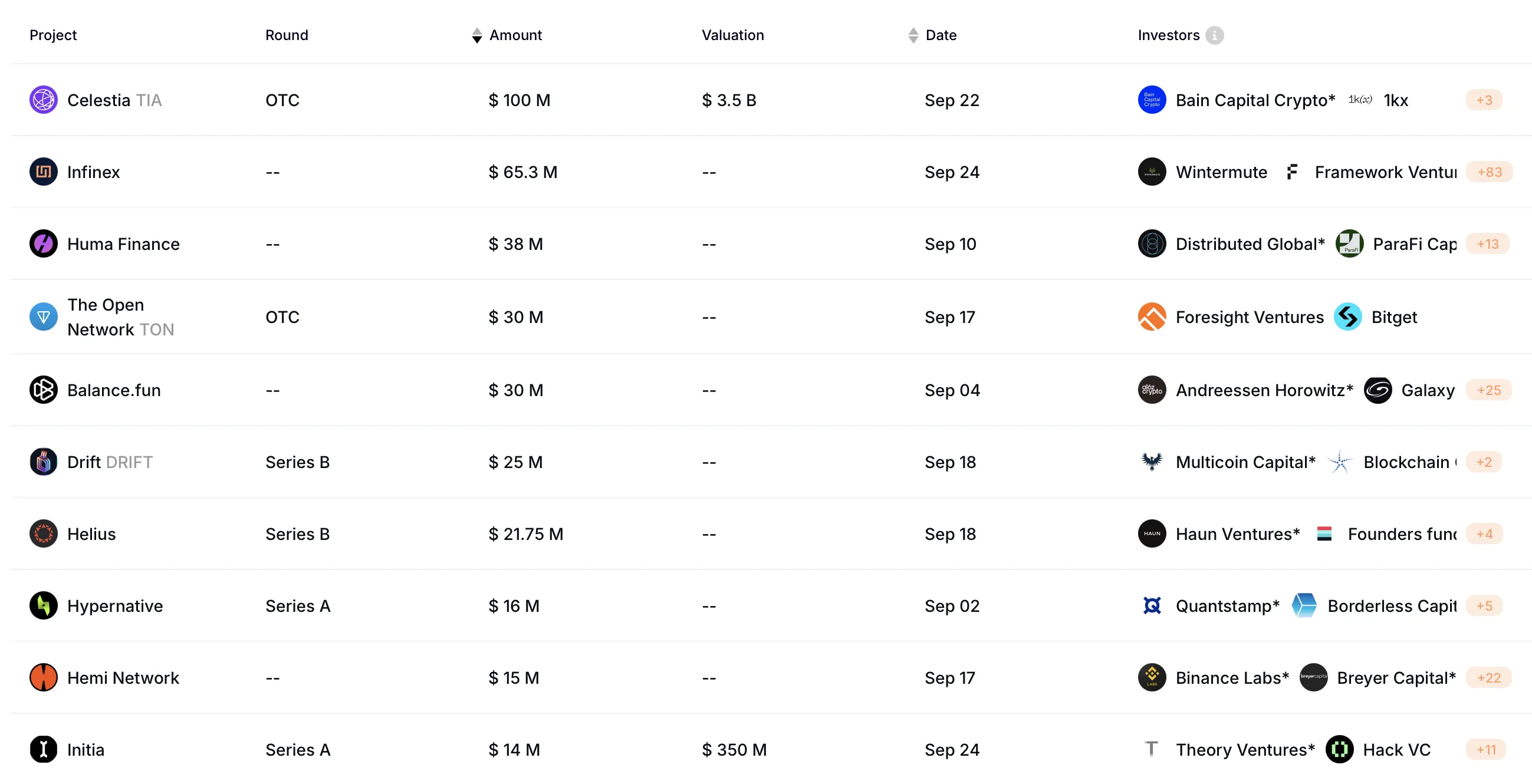Click the Huma Finance logo icon
Image resolution: width=1532 pixels, height=784 pixels.
(x=44, y=243)
